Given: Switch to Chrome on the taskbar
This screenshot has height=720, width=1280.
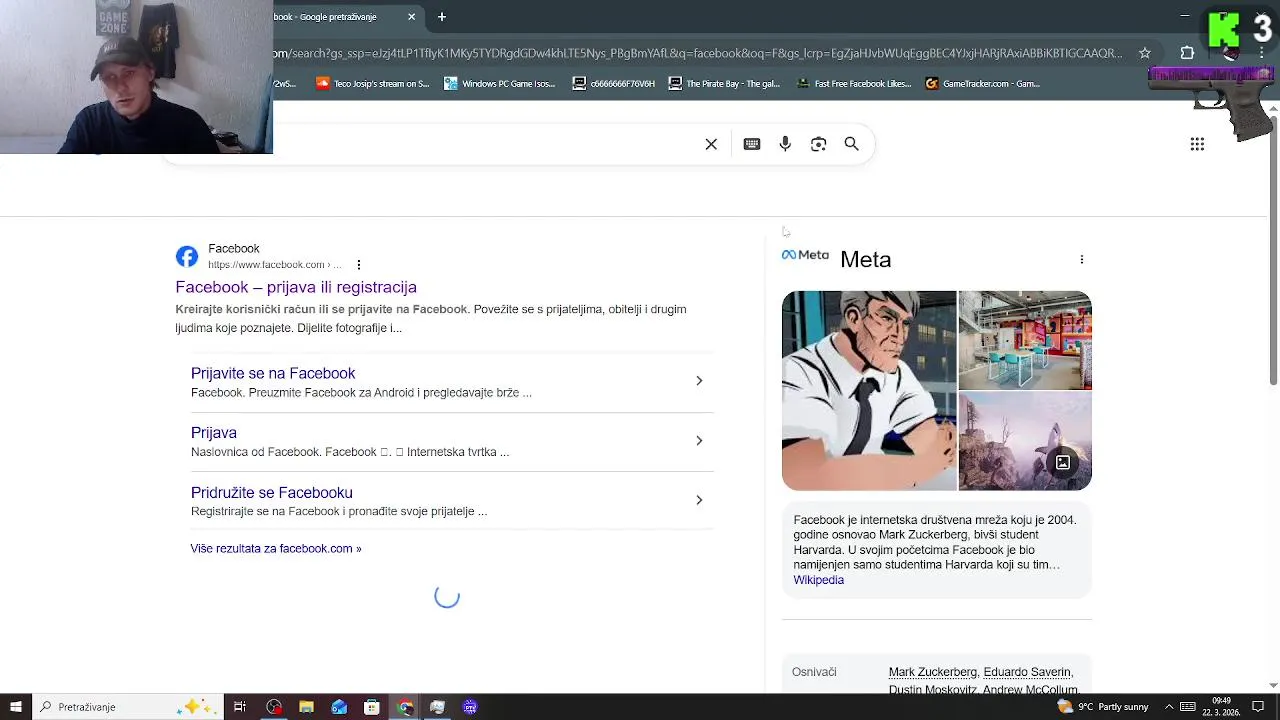Looking at the screenshot, I should pyautogui.click(x=405, y=707).
